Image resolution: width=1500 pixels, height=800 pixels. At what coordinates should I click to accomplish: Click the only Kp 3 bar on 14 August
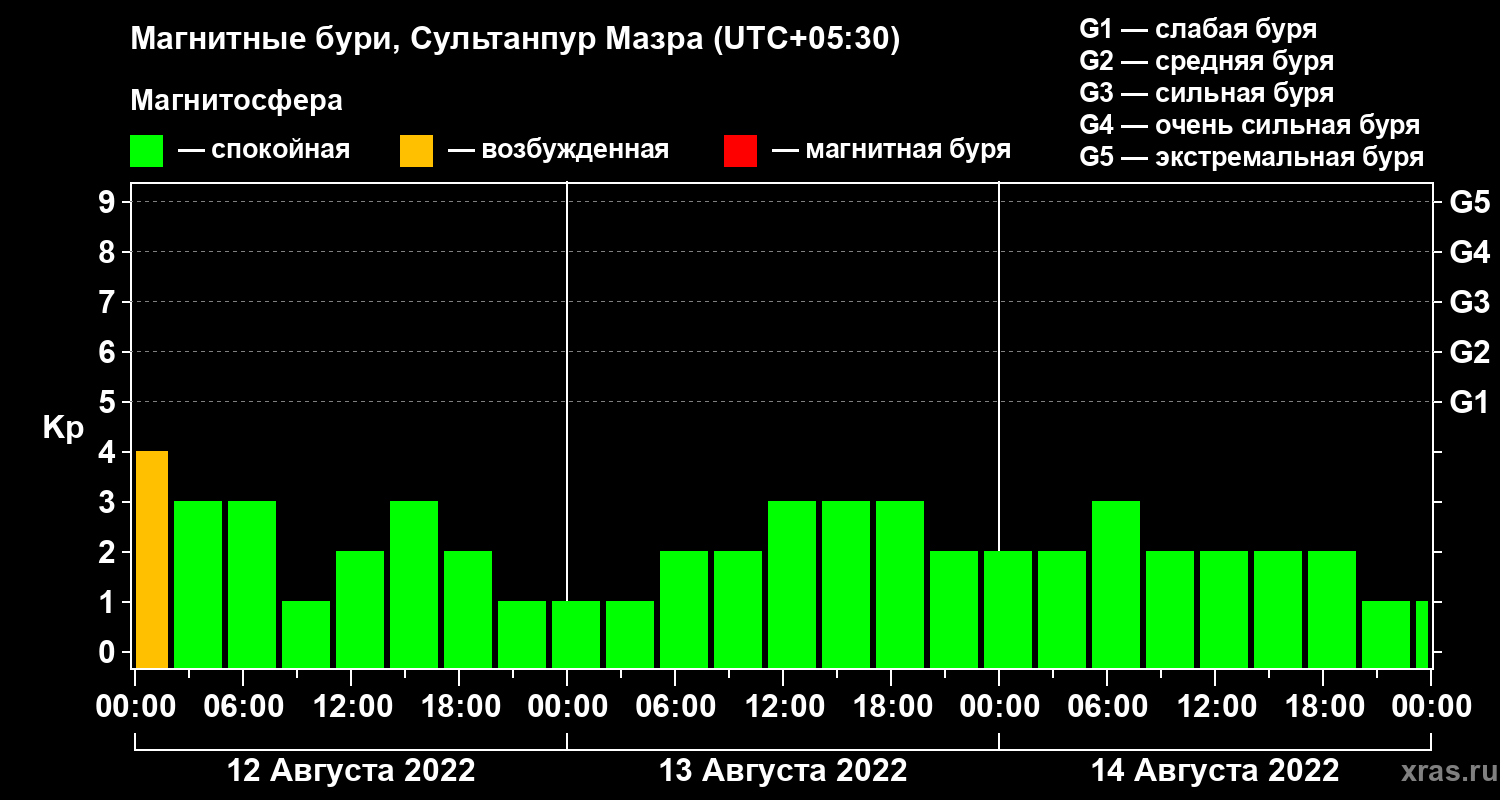(x=1116, y=584)
